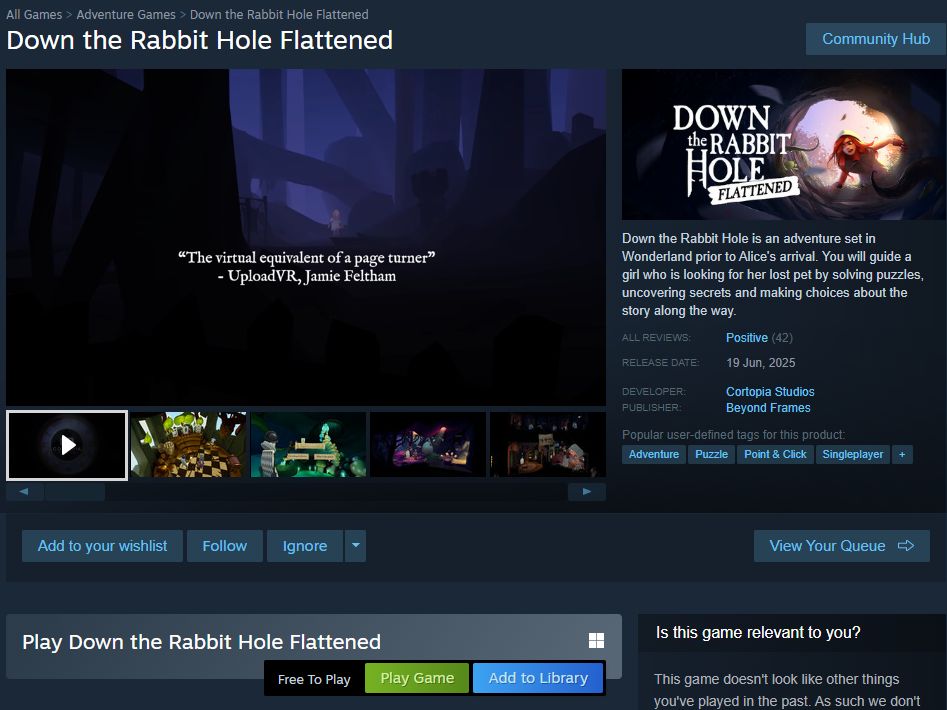Follow this game
Viewport: 947px width, 710px height.
[x=225, y=546]
